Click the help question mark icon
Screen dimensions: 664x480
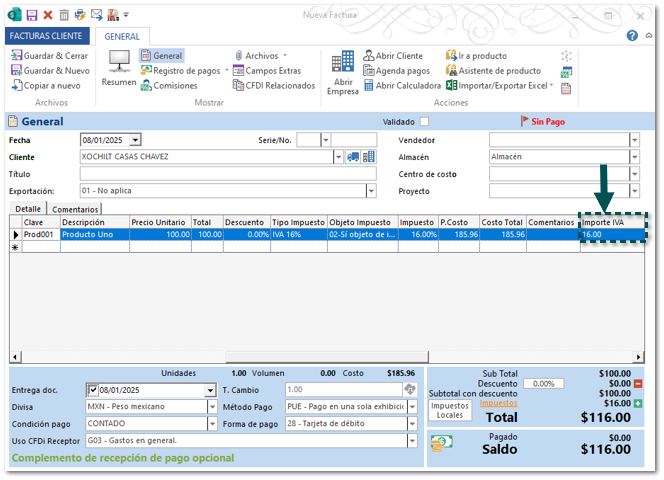tap(632, 35)
